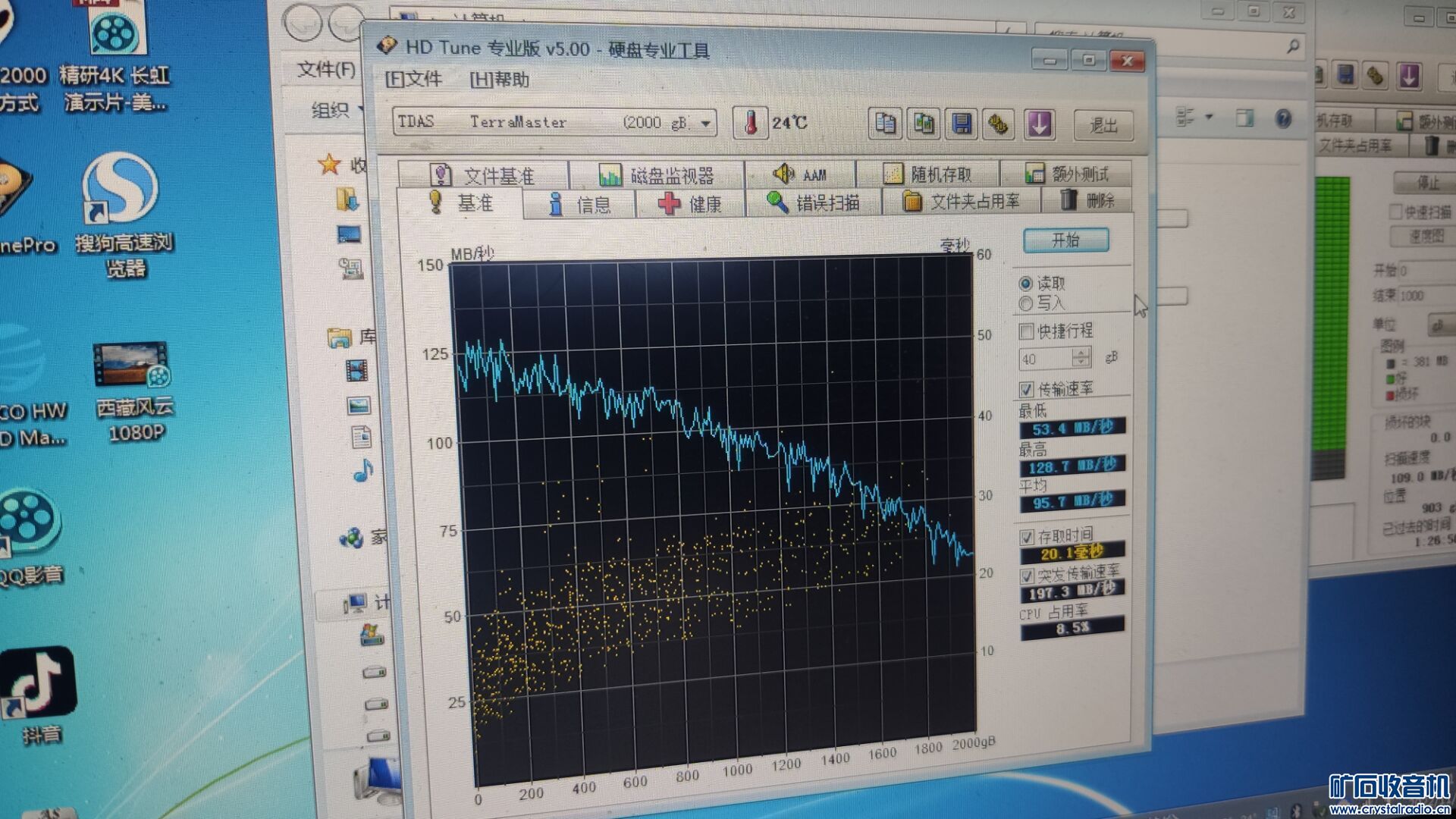The width and height of the screenshot is (1456, 819).
Task: Click 速度图 button in background window
Action: click(x=1424, y=237)
